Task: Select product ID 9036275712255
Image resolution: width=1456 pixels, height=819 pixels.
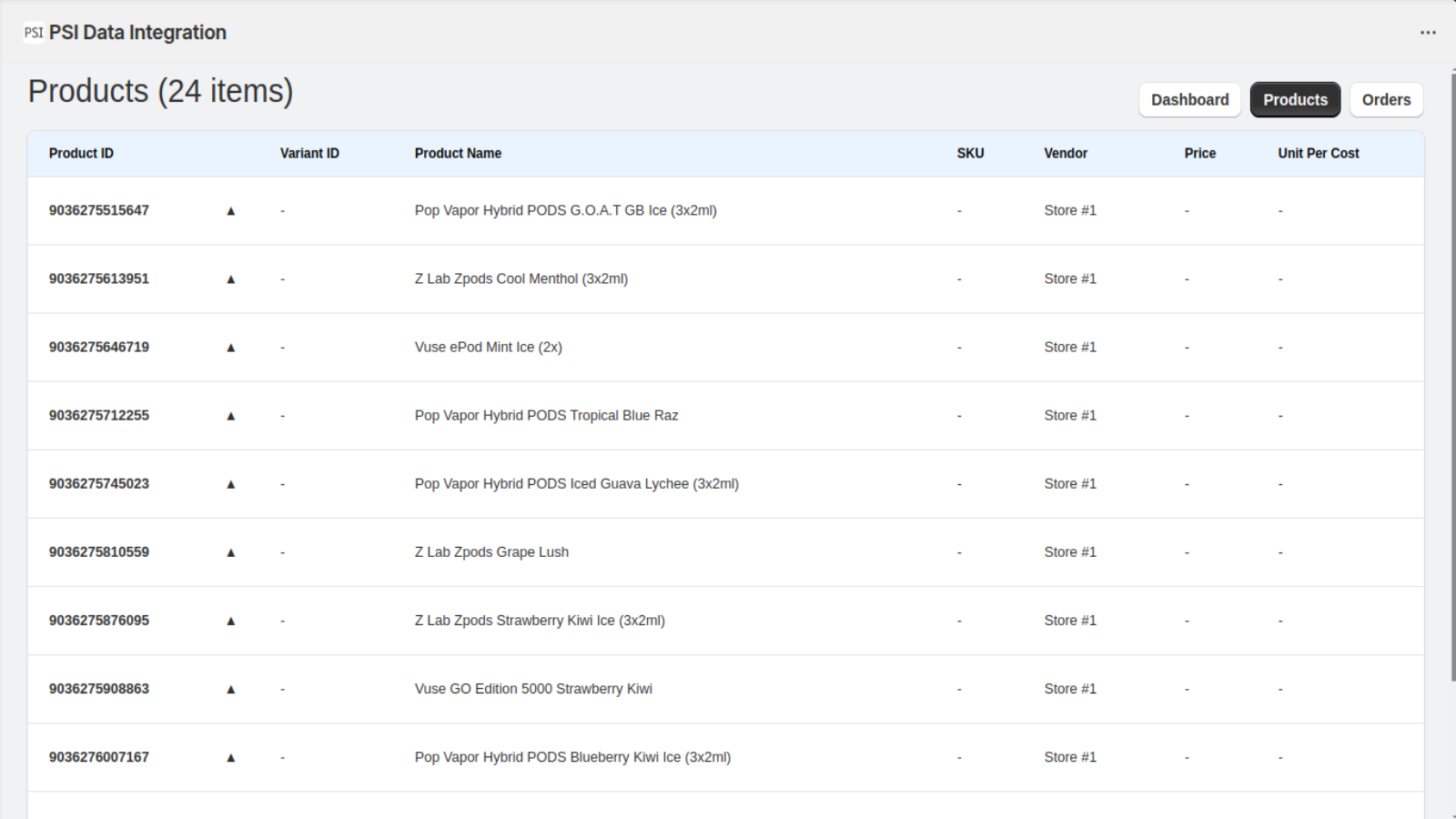Action: 99,416
